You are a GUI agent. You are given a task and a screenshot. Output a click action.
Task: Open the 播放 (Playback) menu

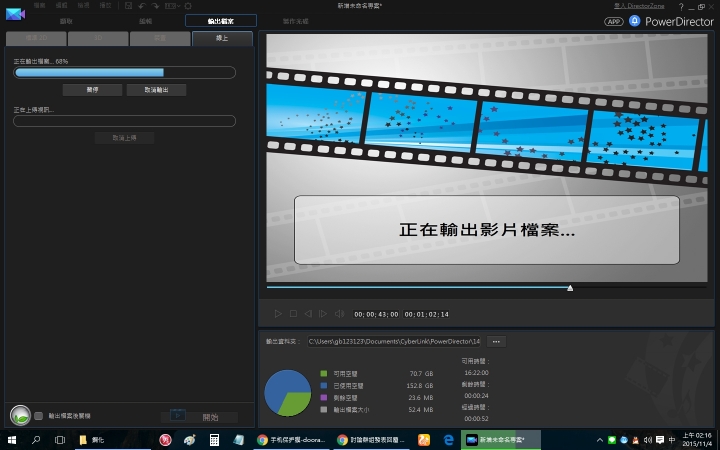coord(105,6)
